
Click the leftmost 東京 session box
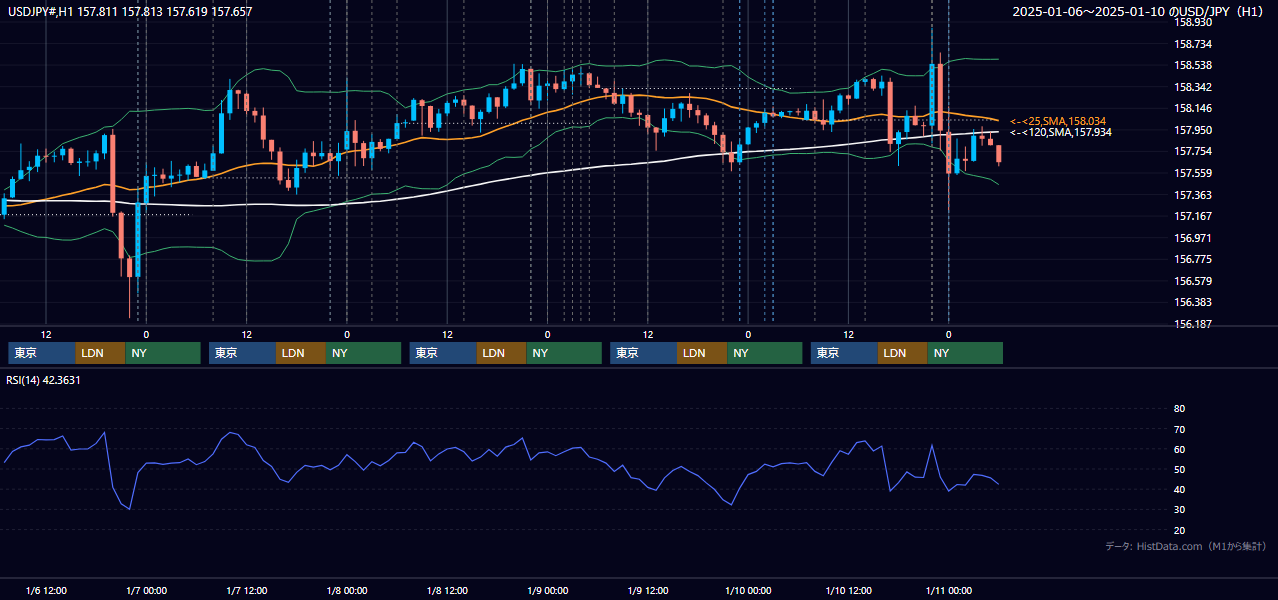pyautogui.click(x=42, y=353)
